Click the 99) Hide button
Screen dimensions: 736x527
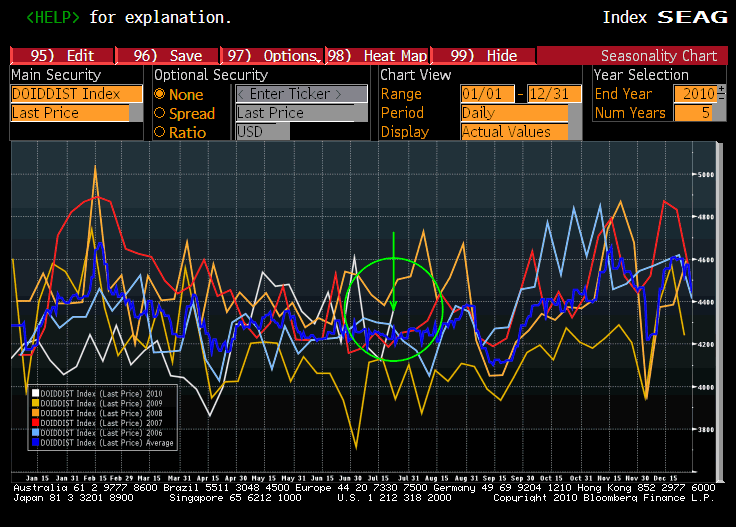484,56
